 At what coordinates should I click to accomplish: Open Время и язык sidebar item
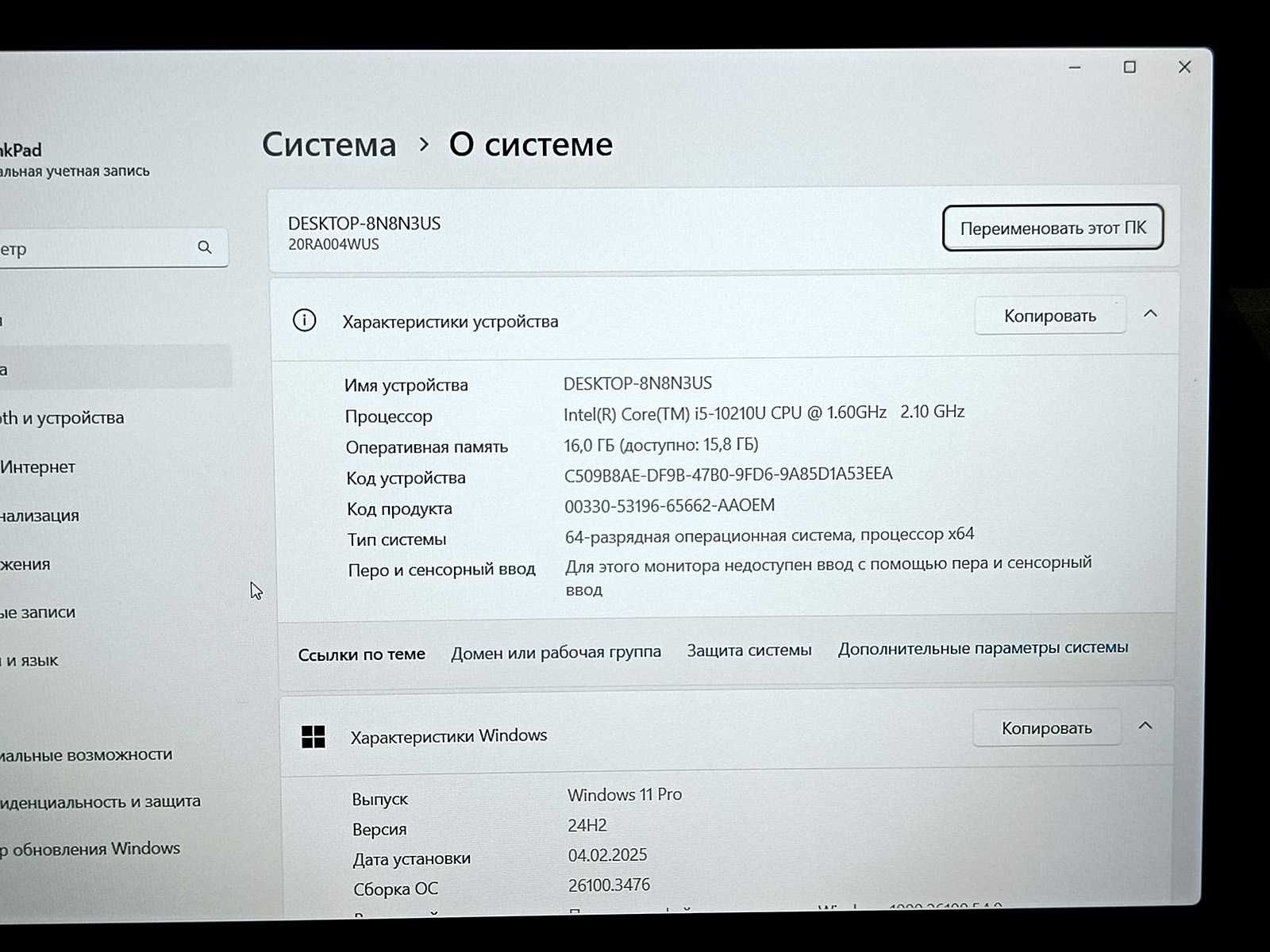pos(29,660)
